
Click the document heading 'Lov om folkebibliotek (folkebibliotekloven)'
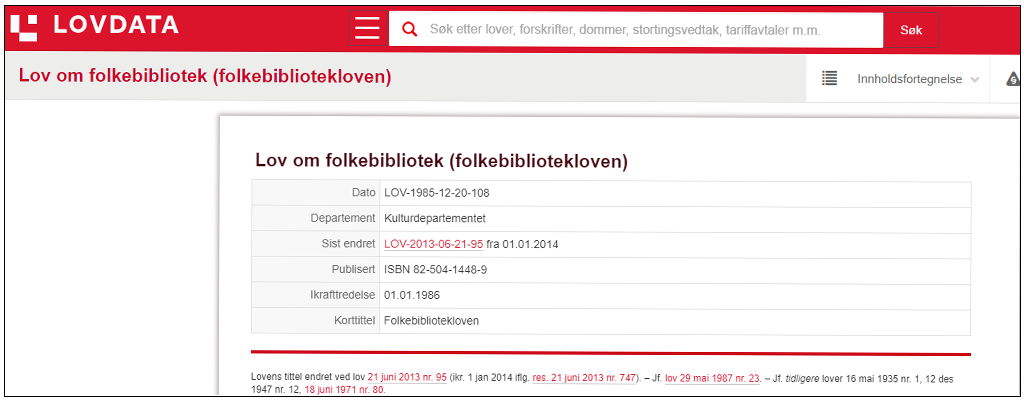(x=441, y=161)
